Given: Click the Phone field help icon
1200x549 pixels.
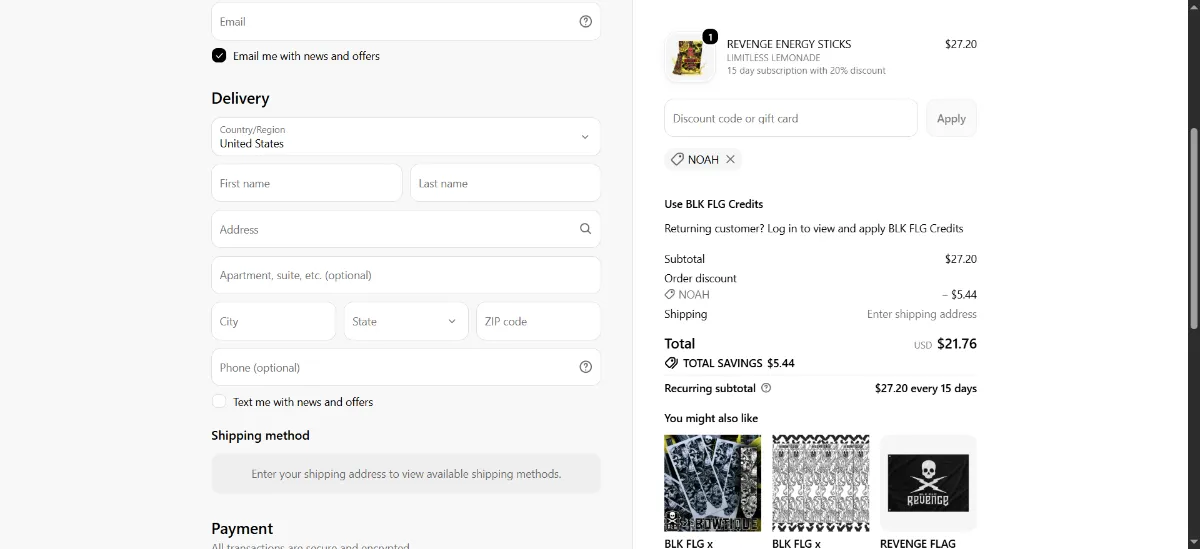Looking at the screenshot, I should [x=586, y=367].
